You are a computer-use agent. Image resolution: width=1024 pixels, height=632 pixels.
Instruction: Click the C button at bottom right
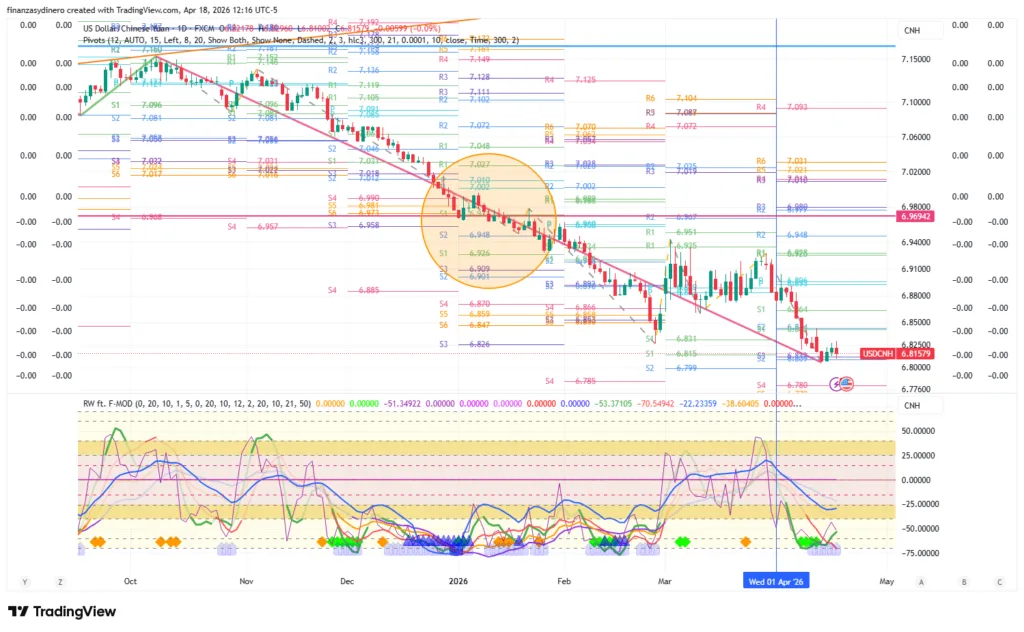(x=998, y=581)
